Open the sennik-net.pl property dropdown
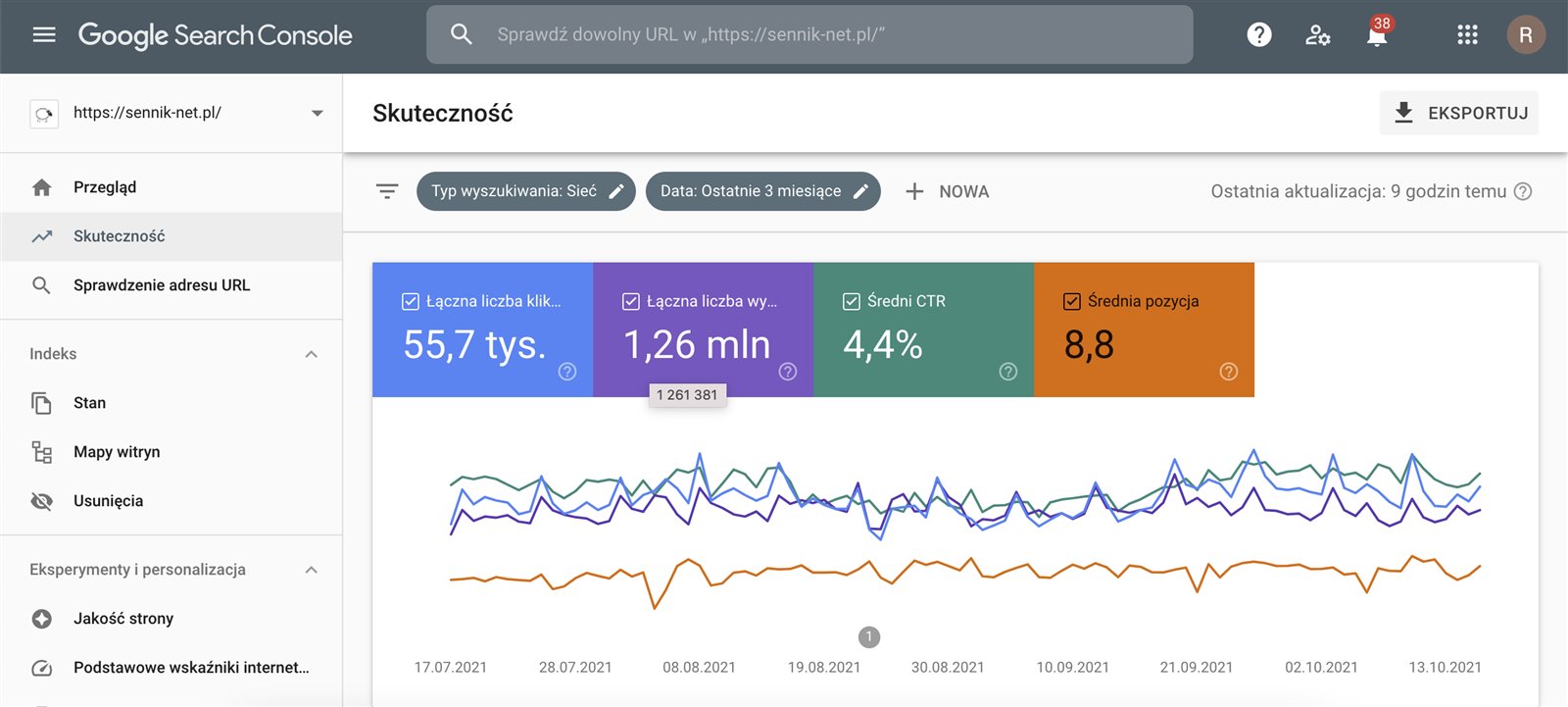The image size is (1568, 707). pyautogui.click(x=317, y=113)
